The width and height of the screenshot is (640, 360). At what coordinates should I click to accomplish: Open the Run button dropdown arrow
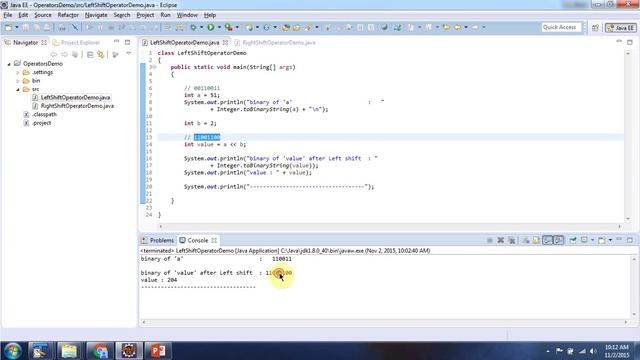(x=219, y=27)
